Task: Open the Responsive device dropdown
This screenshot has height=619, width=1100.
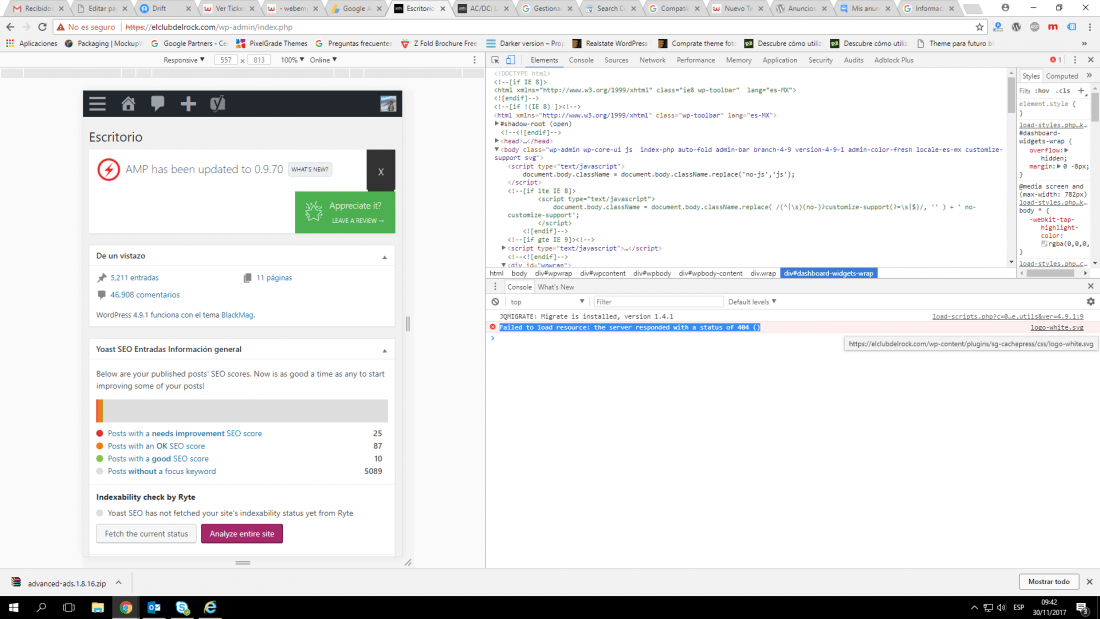Action: 184,60
